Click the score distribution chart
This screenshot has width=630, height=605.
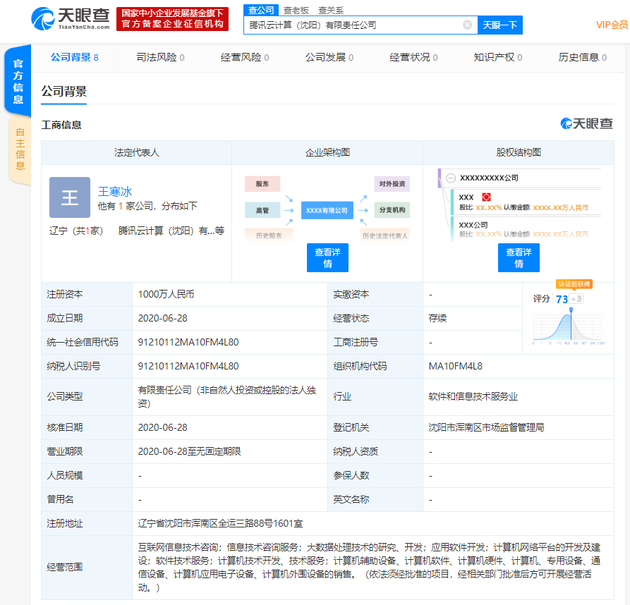pos(568,327)
